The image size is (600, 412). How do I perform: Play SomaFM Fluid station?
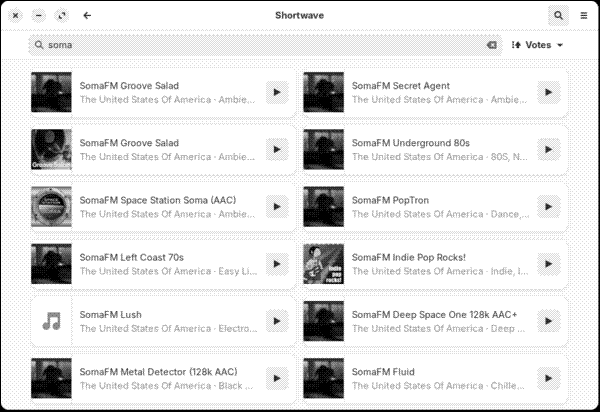click(548, 378)
